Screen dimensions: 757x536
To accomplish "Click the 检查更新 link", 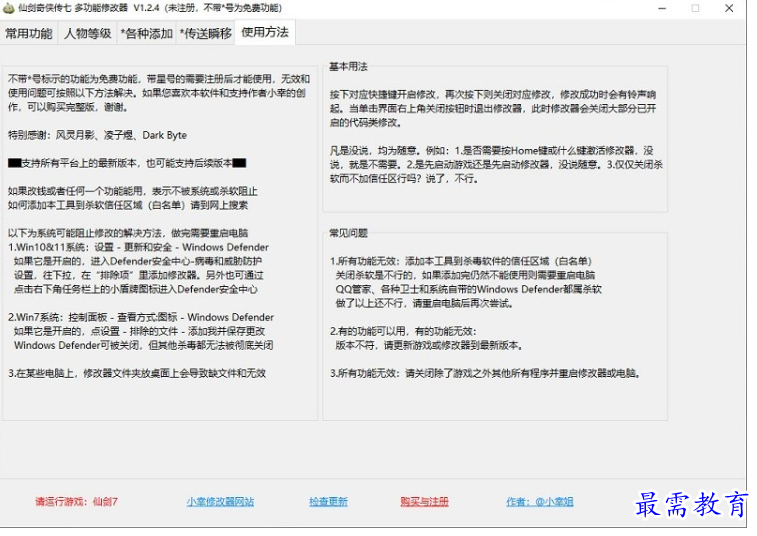I will point(328,502).
